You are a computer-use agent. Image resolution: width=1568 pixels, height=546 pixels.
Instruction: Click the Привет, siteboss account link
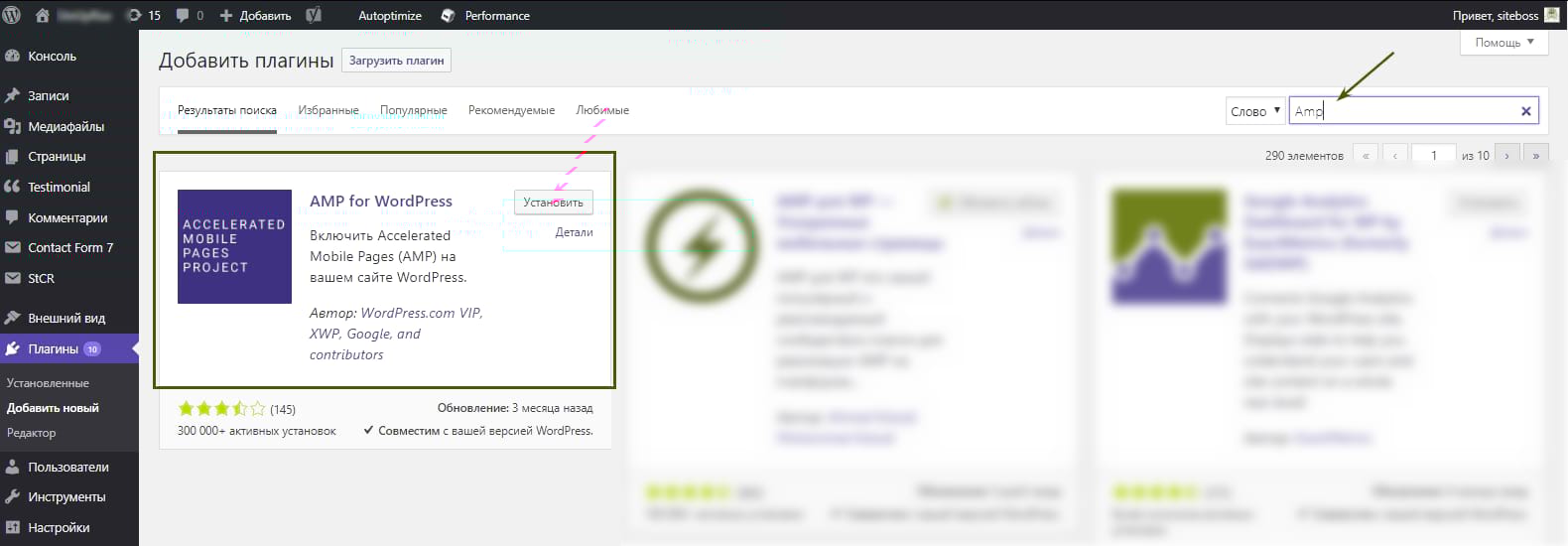coord(1496,15)
